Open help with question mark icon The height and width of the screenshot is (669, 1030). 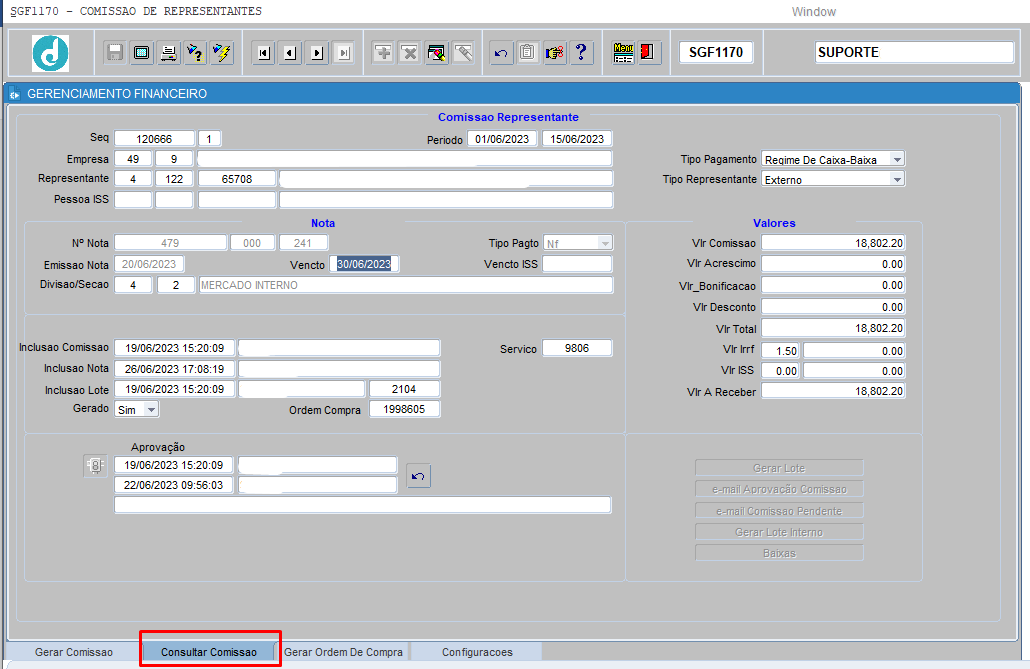click(x=581, y=53)
